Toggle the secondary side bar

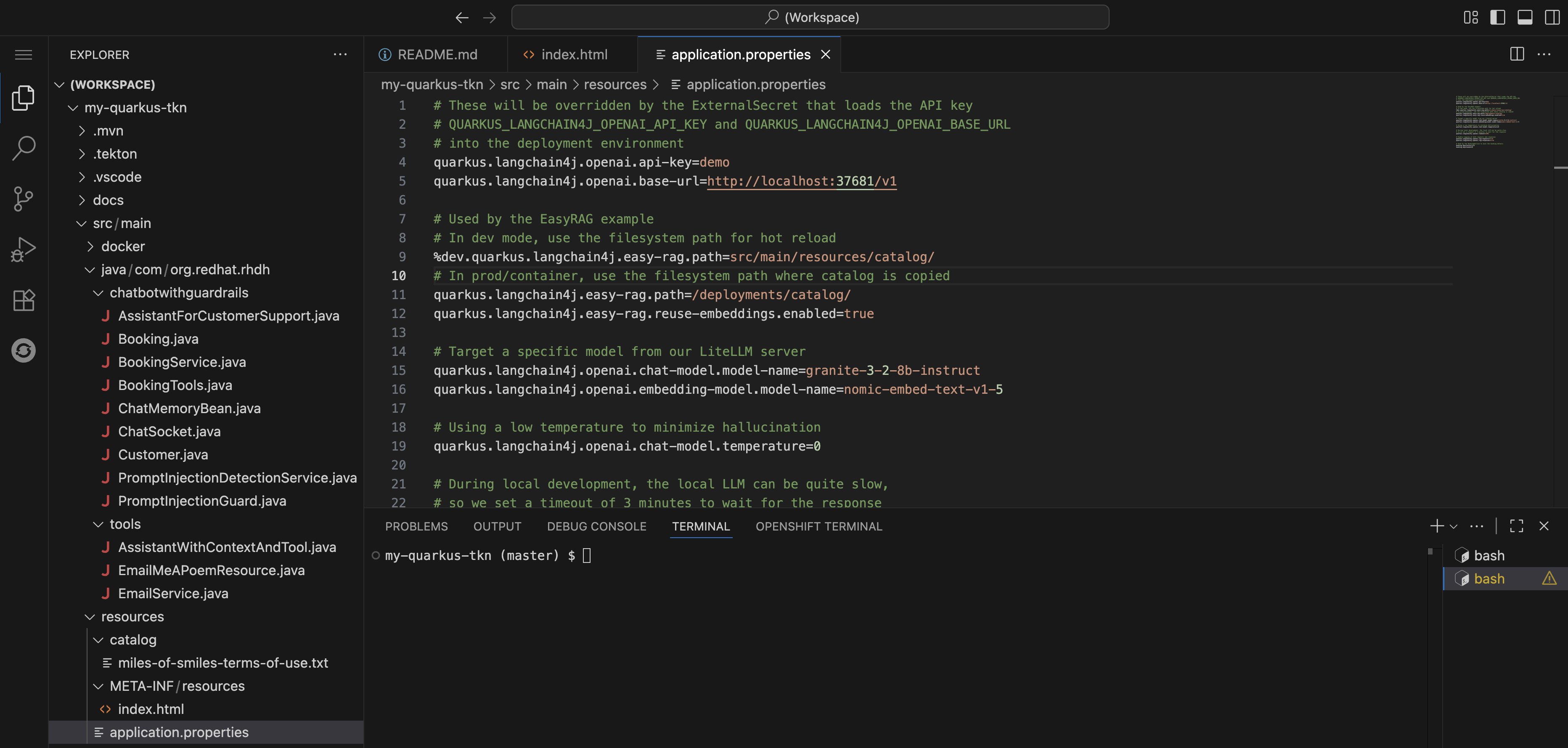tap(1552, 17)
